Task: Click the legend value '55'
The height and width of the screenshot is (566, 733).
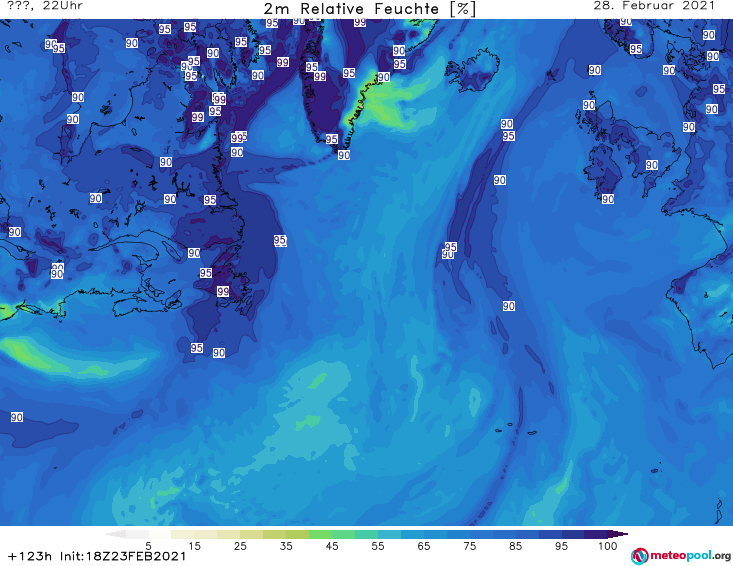Action: pos(378,546)
